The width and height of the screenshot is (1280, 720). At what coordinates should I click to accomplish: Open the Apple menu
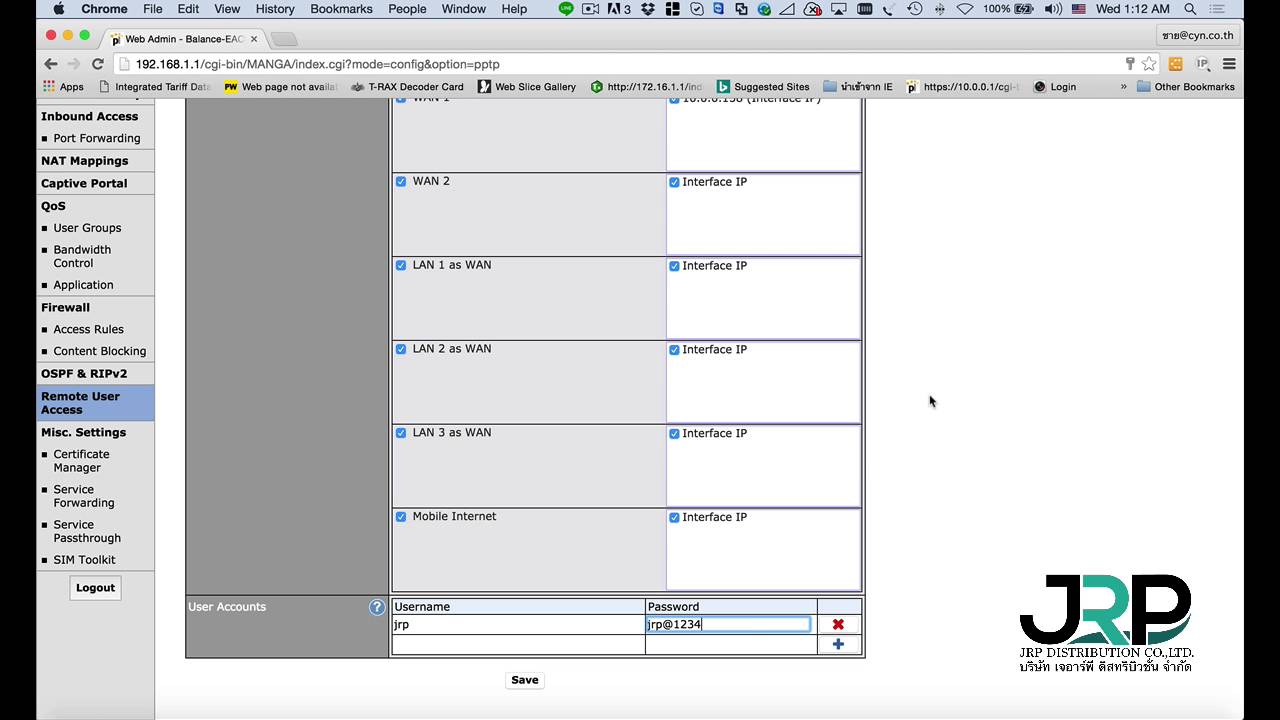pos(58,9)
